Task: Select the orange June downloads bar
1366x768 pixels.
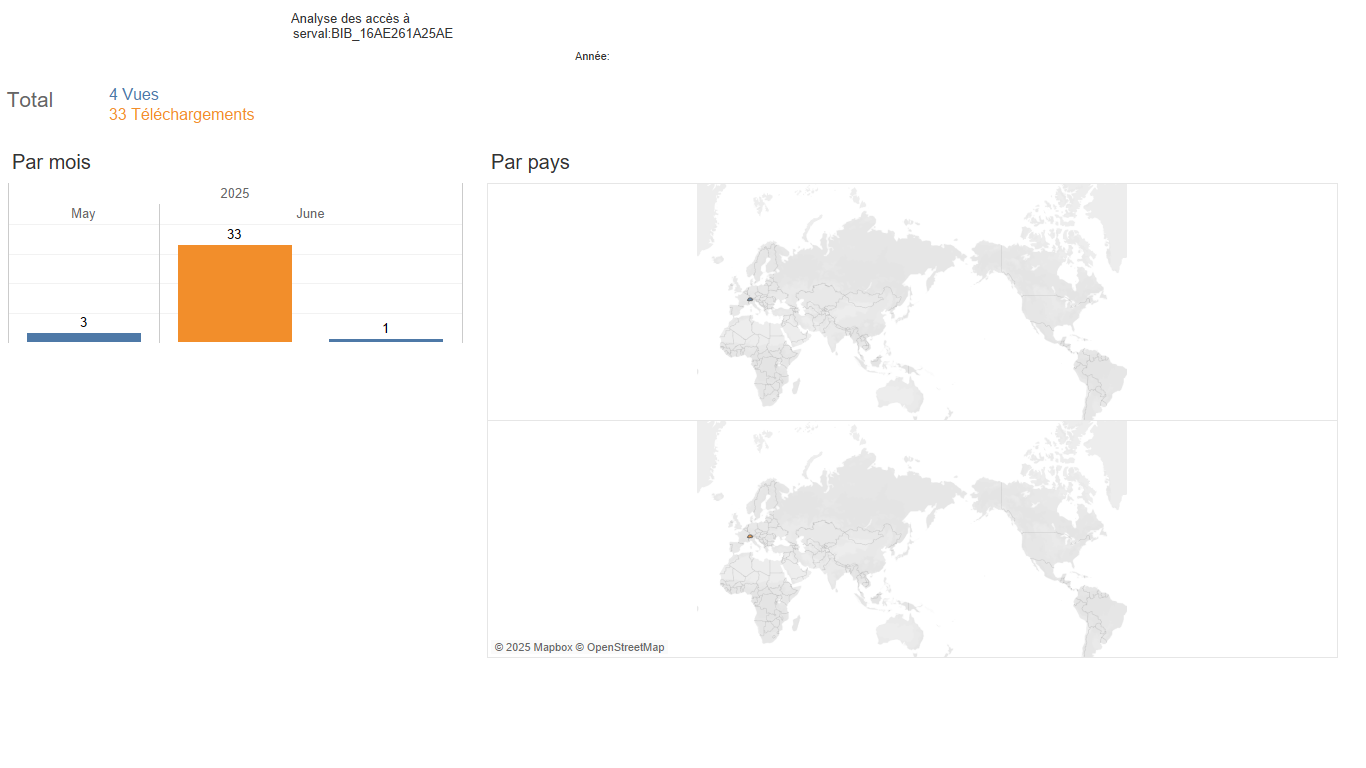Action: tap(235, 293)
